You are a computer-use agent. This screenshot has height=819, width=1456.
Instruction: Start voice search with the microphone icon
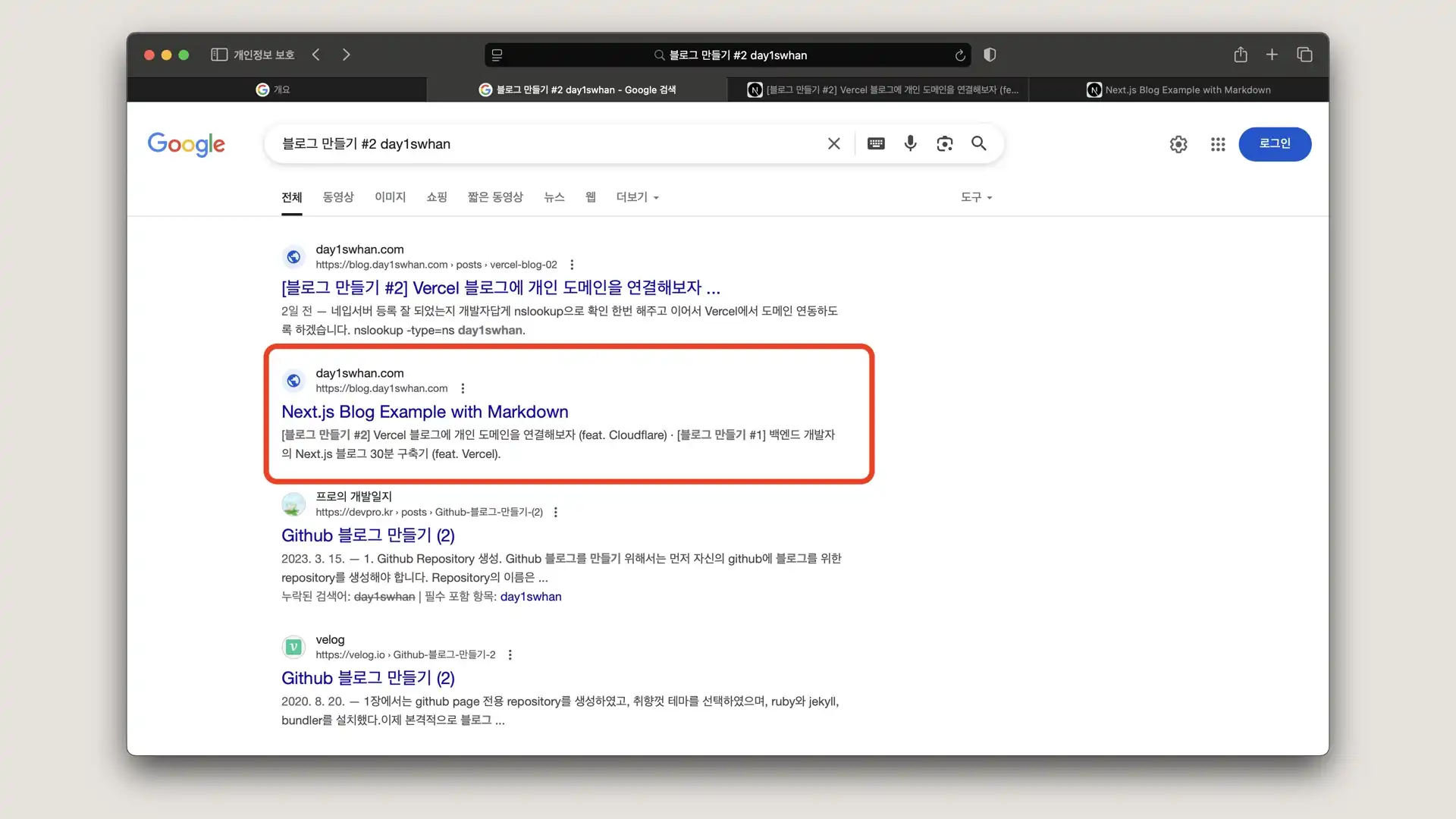(x=910, y=143)
